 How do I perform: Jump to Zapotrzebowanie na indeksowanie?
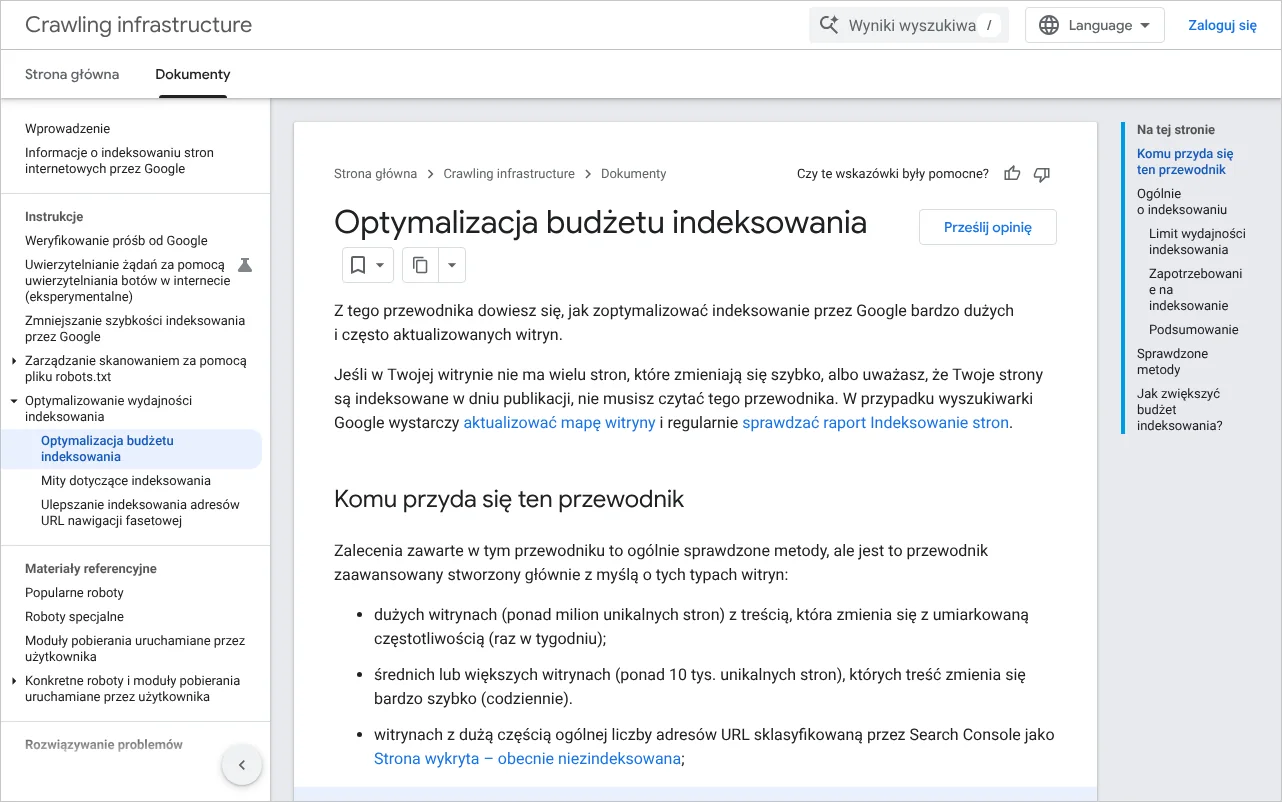point(1195,290)
